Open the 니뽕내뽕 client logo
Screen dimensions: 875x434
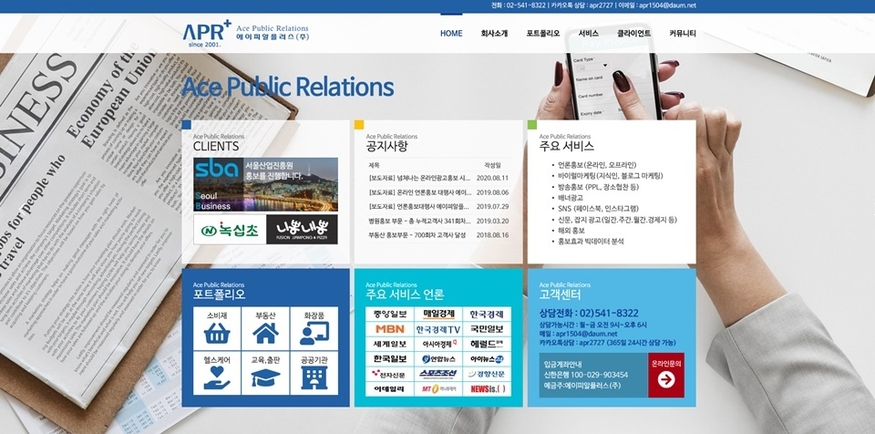[302, 229]
